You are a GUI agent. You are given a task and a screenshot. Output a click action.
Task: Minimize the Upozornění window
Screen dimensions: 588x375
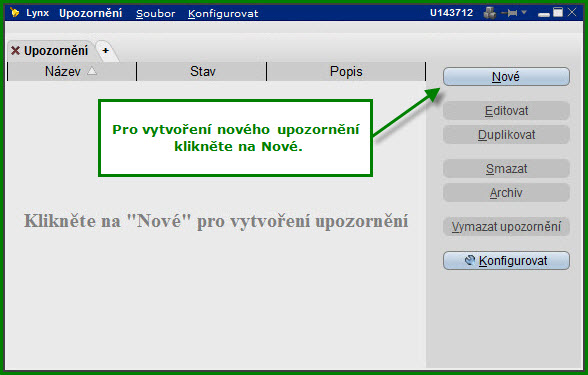[x=544, y=14]
